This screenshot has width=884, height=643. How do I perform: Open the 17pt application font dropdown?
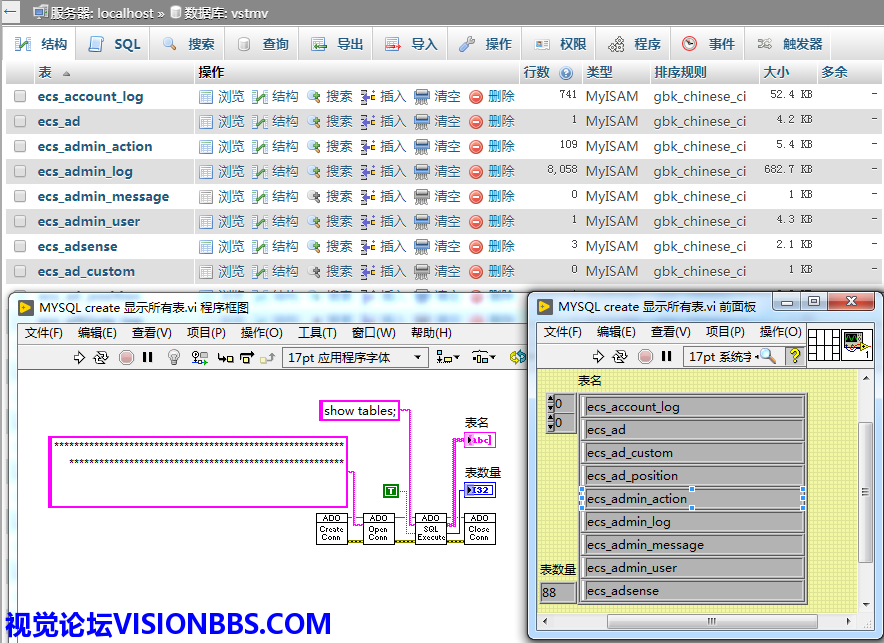tap(356, 357)
